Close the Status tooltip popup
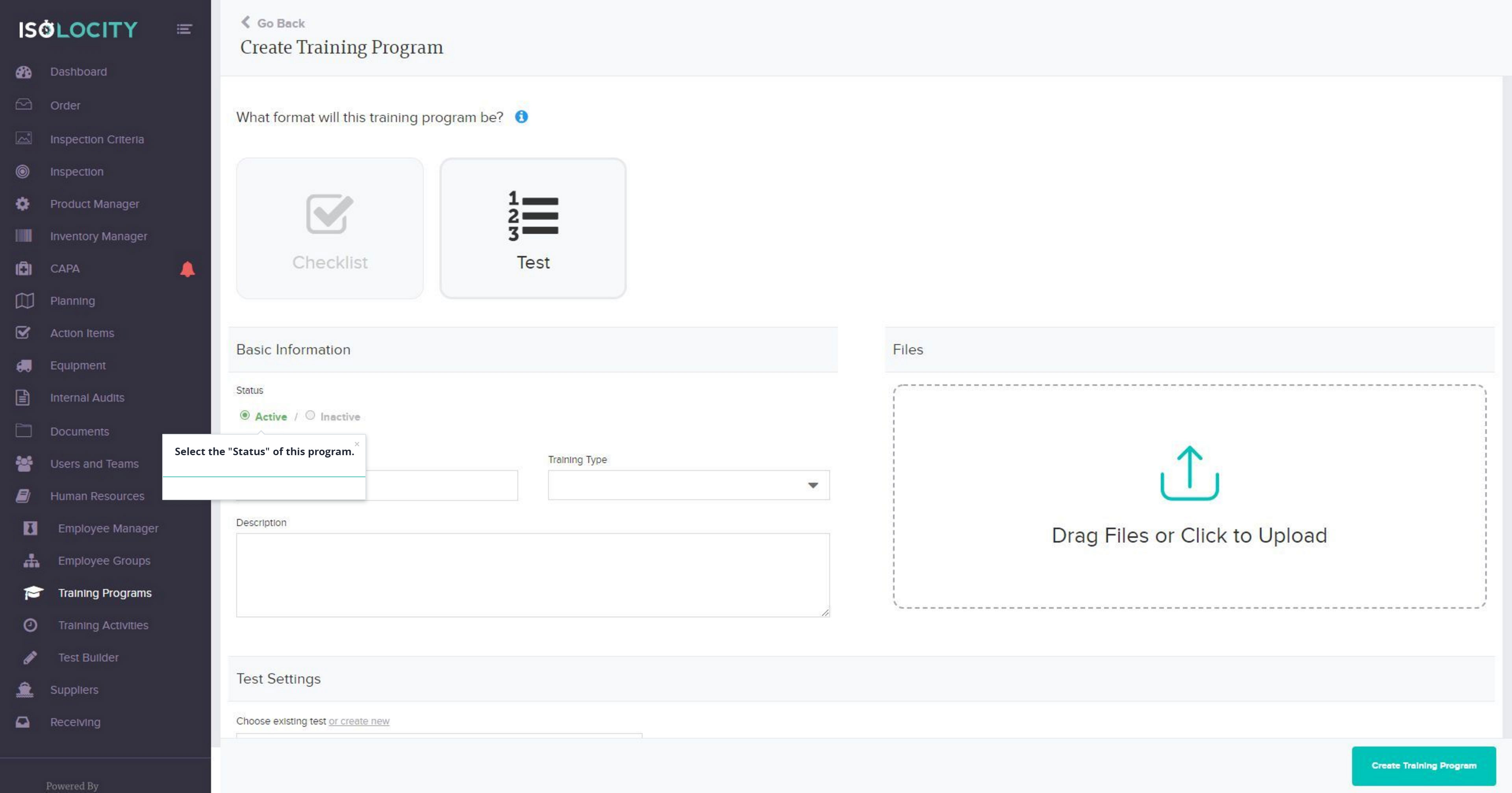1512x793 pixels. pos(357,444)
